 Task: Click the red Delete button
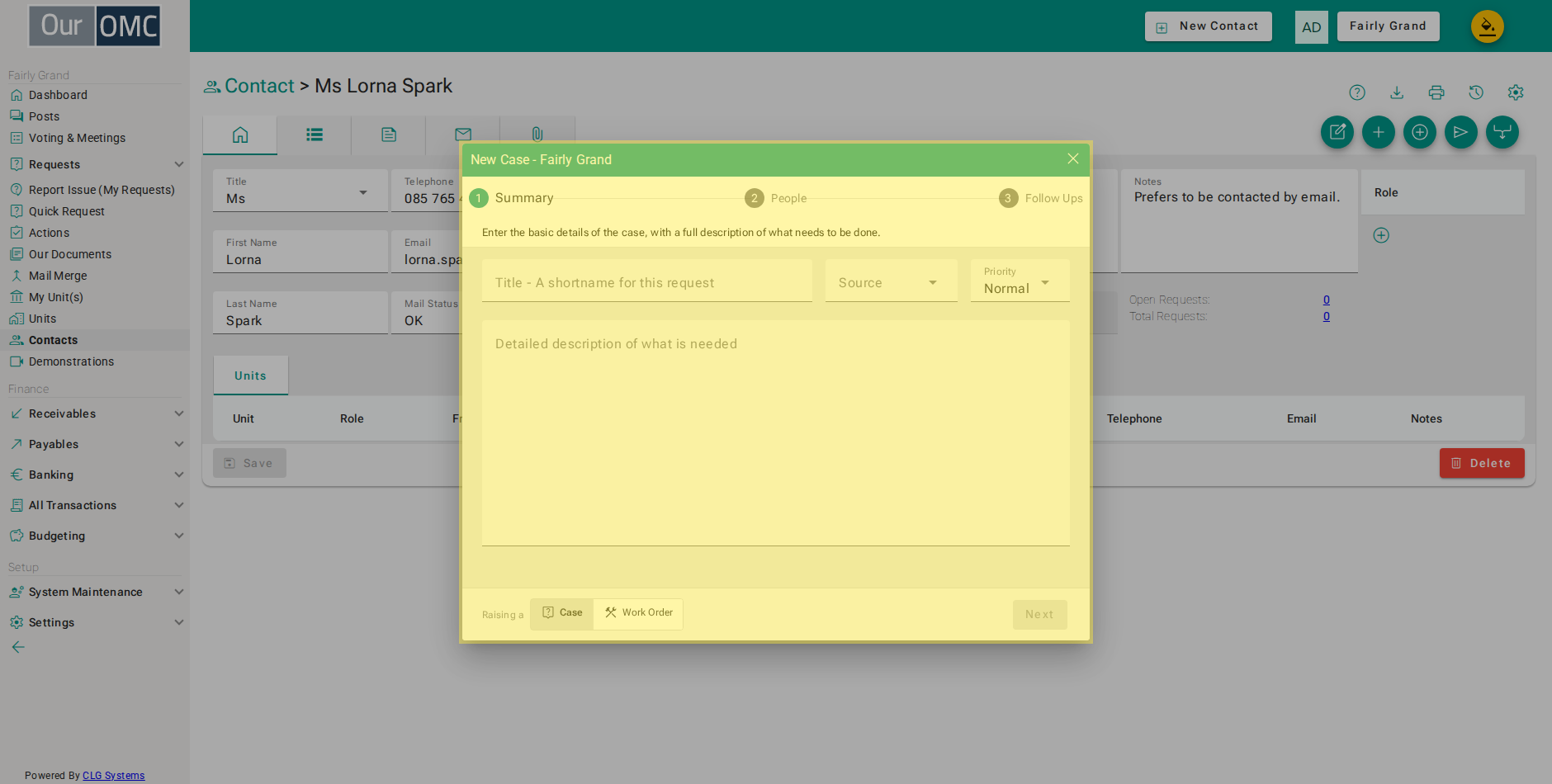[x=1482, y=463]
